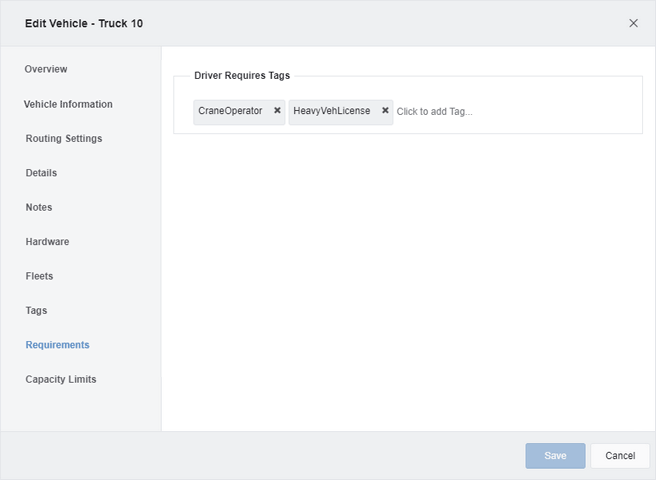Open the Tags section in sidebar
The height and width of the screenshot is (480, 656).
coord(37,310)
